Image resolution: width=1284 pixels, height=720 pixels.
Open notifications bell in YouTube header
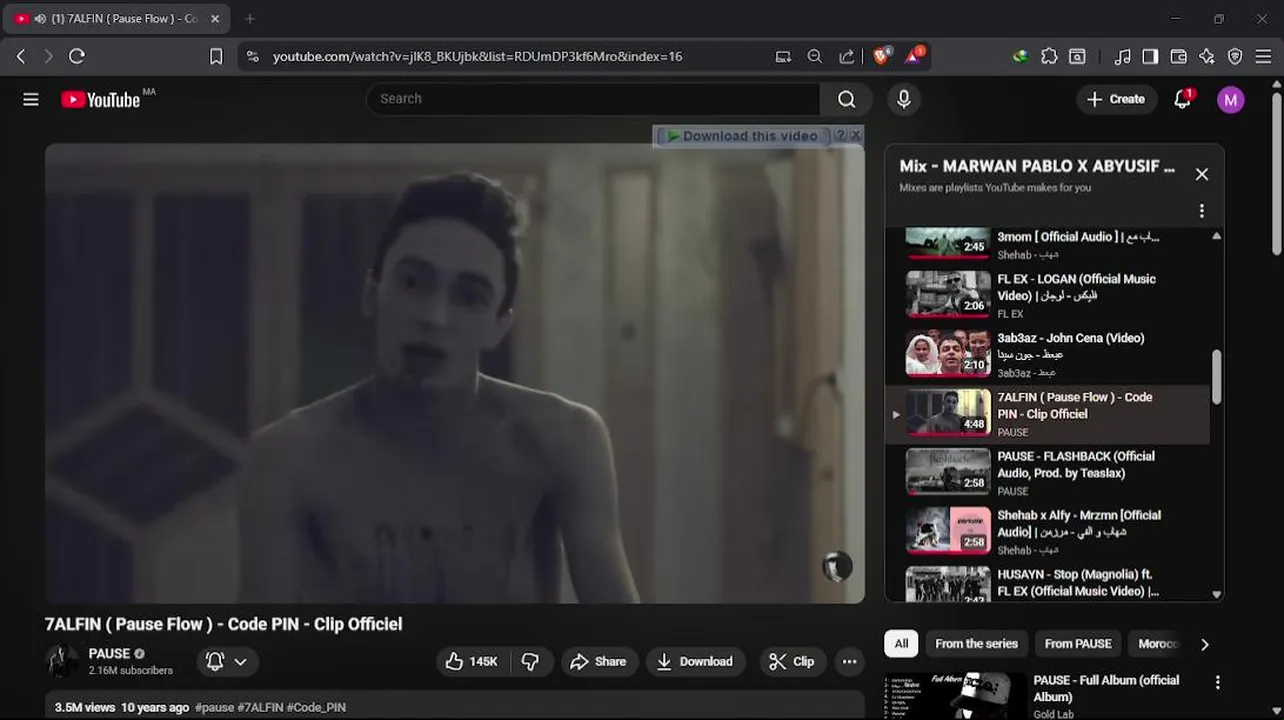(1183, 99)
